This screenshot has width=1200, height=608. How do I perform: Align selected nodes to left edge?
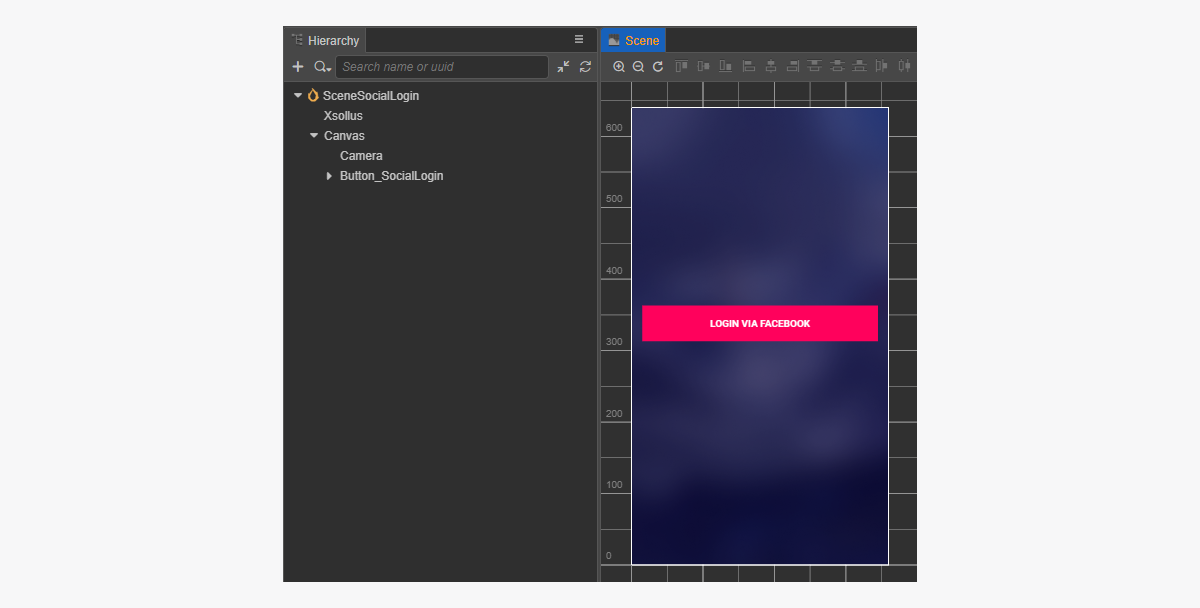[x=749, y=67]
